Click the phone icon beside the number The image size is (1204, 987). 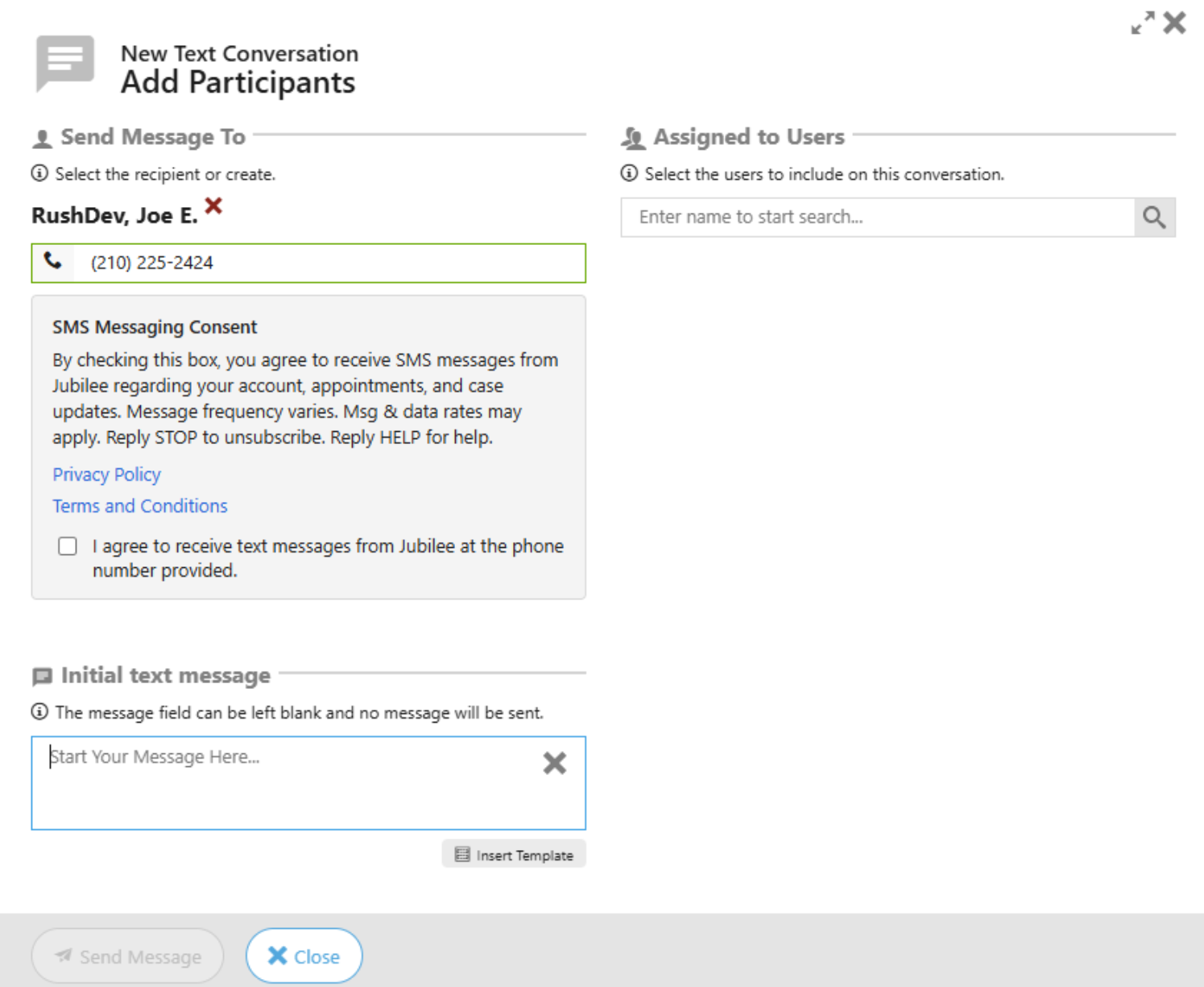click(53, 262)
